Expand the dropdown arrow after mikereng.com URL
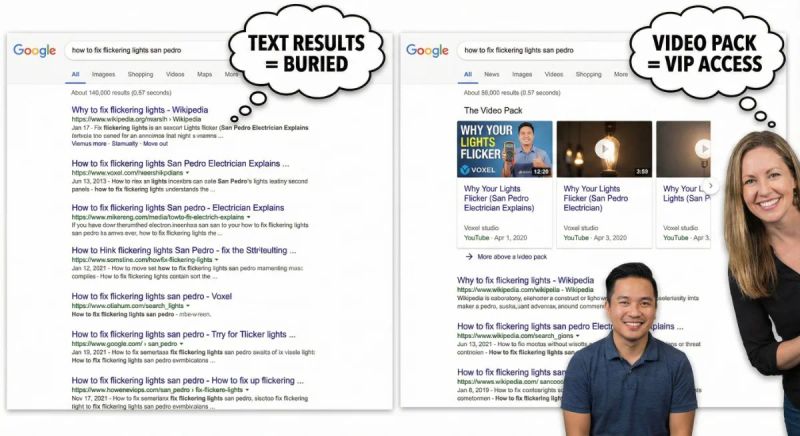 coord(248,217)
